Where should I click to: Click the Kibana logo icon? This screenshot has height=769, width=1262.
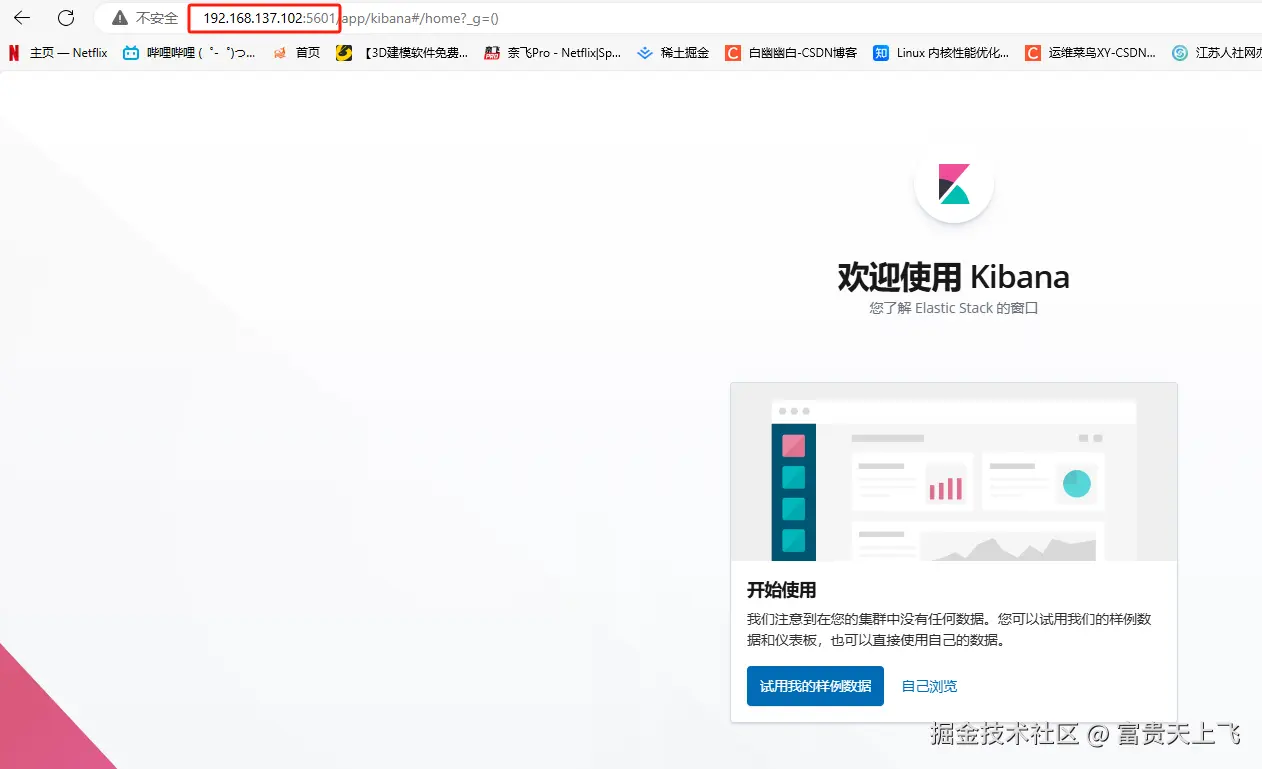click(x=954, y=184)
